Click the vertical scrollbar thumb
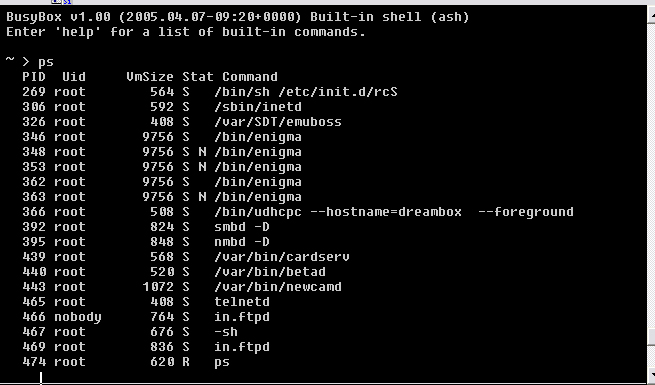 pos(651,337)
